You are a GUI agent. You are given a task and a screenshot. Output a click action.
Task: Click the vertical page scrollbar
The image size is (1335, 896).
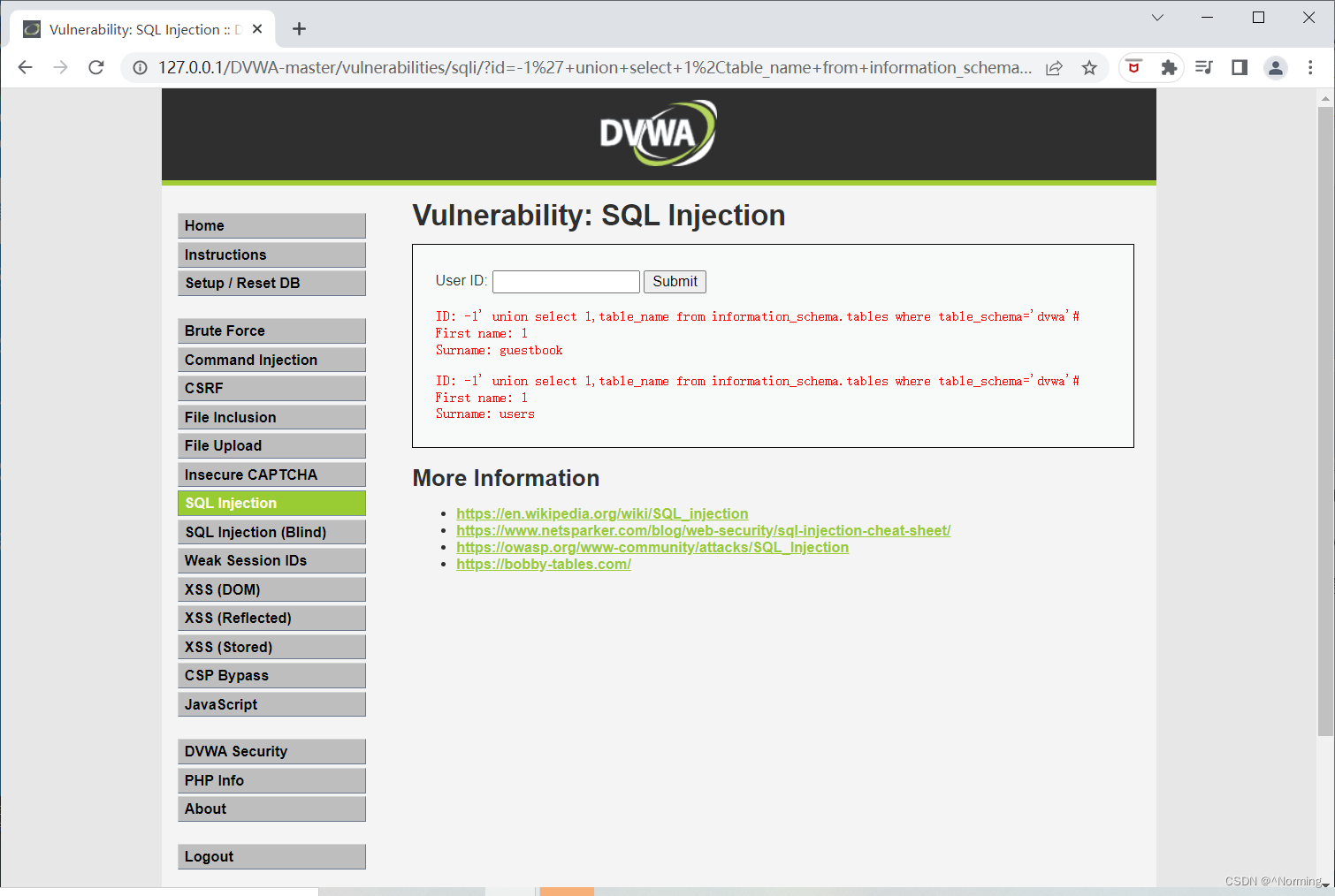tap(1324, 421)
